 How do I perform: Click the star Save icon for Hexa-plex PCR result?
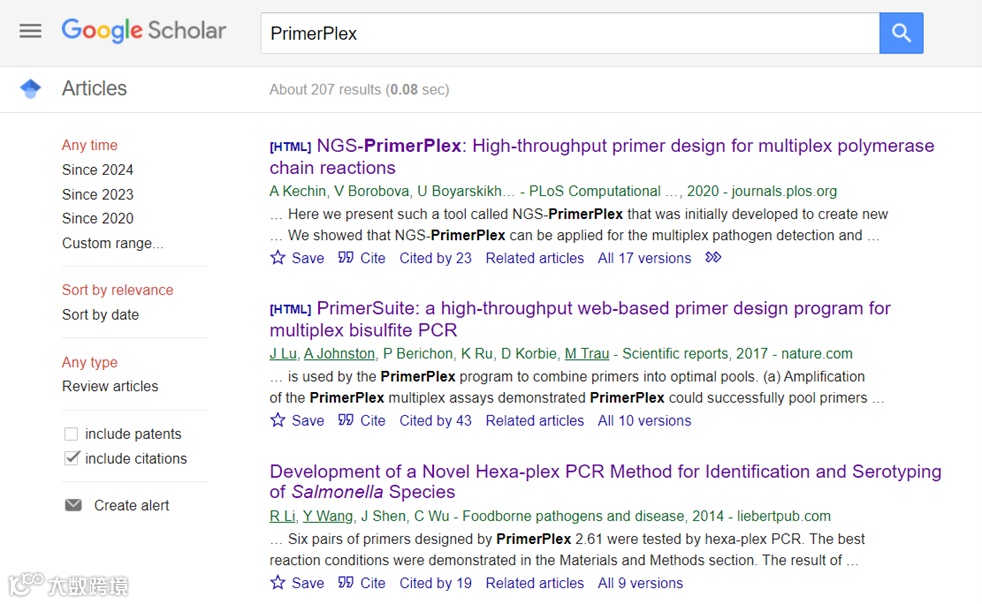[x=277, y=582]
